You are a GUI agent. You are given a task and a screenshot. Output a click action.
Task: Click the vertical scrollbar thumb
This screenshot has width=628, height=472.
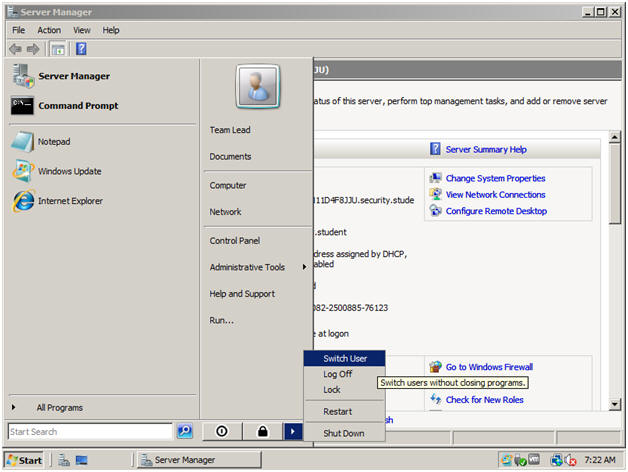(x=614, y=184)
